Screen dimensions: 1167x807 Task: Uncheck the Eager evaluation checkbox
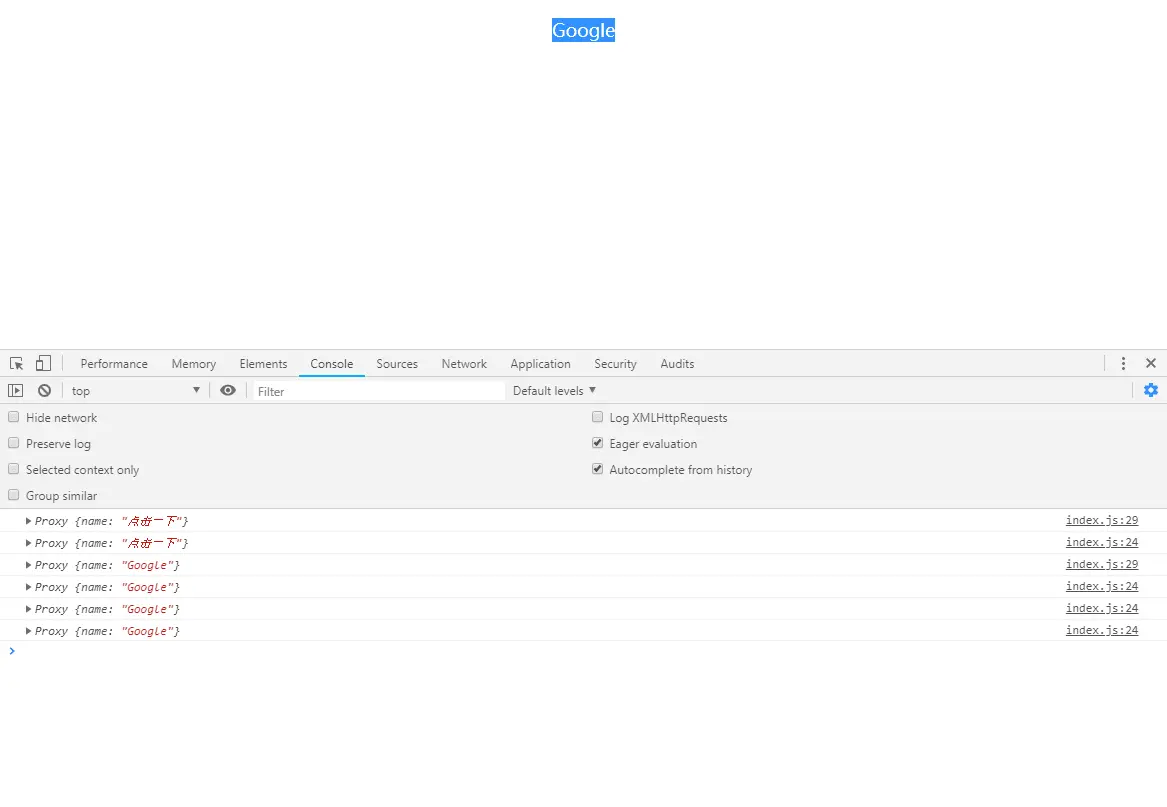coord(597,443)
